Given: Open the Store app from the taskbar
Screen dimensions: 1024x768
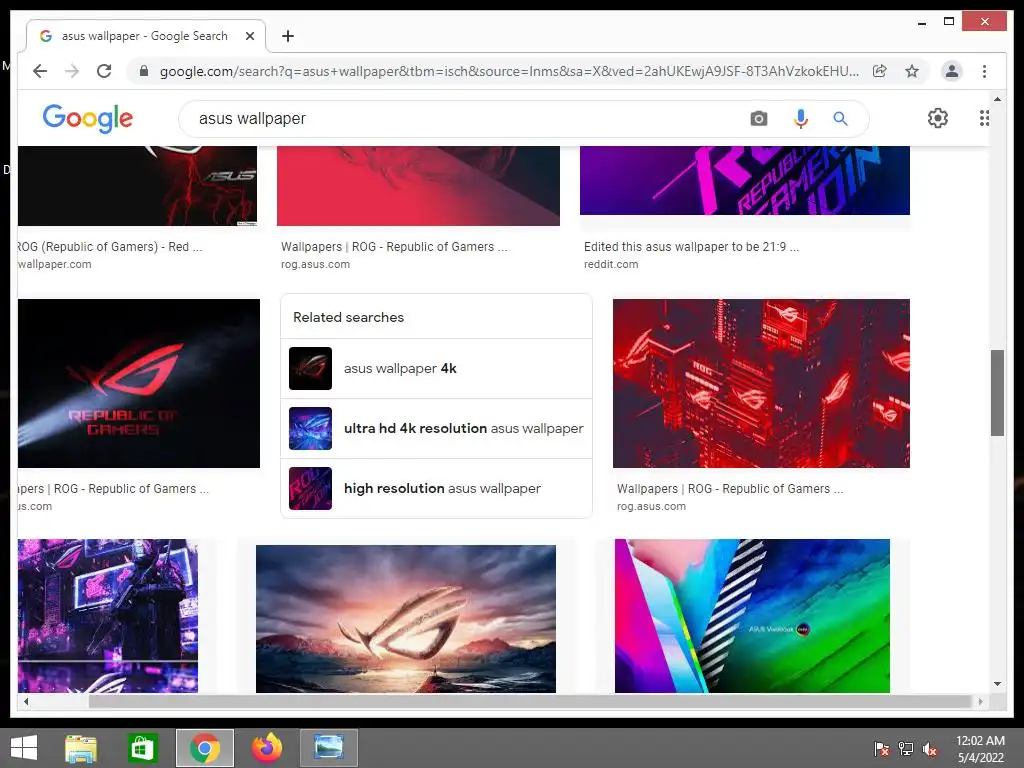Looking at the screenshot, I should 142,748.
